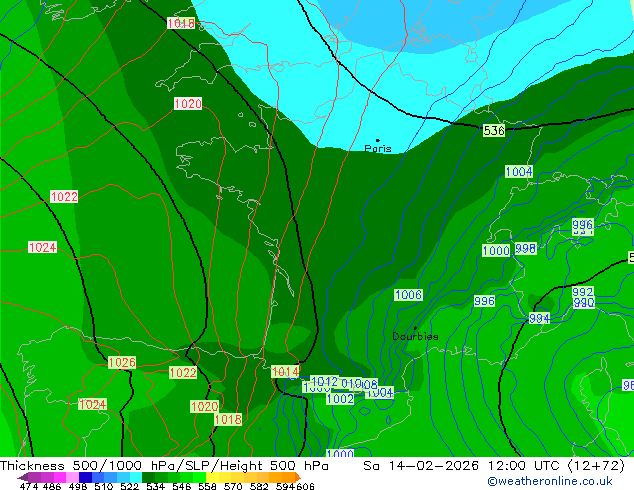
Task: Click the 474 legend value
Action: (29, 486)
